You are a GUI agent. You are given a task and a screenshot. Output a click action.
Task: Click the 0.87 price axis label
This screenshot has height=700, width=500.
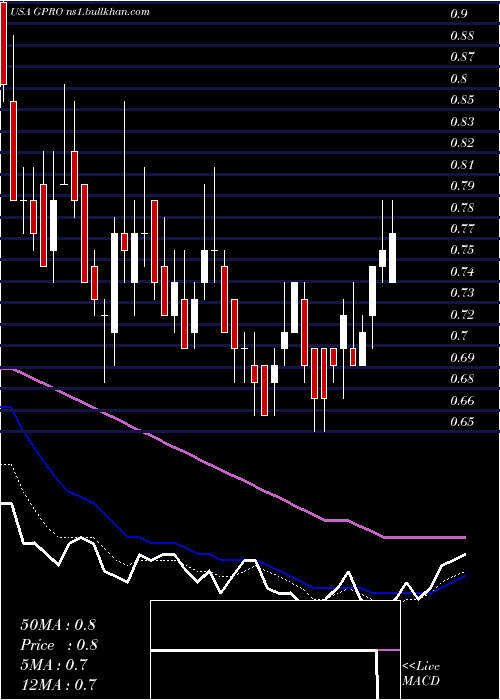[462, 57]
